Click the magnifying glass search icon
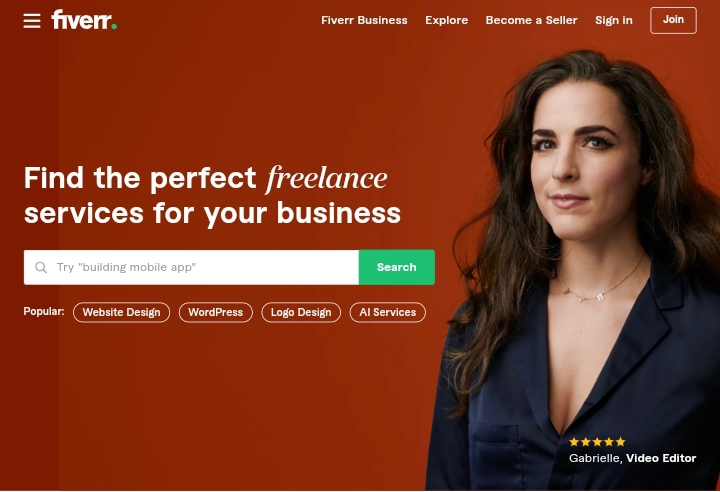Image resolution: width=720 pixels, height=492 pixels. (41, 267)
